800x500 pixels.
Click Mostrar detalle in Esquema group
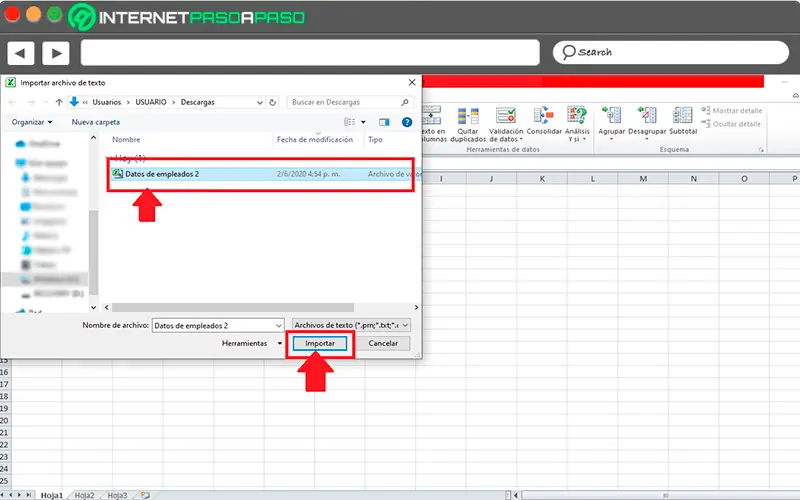[732, 111]
